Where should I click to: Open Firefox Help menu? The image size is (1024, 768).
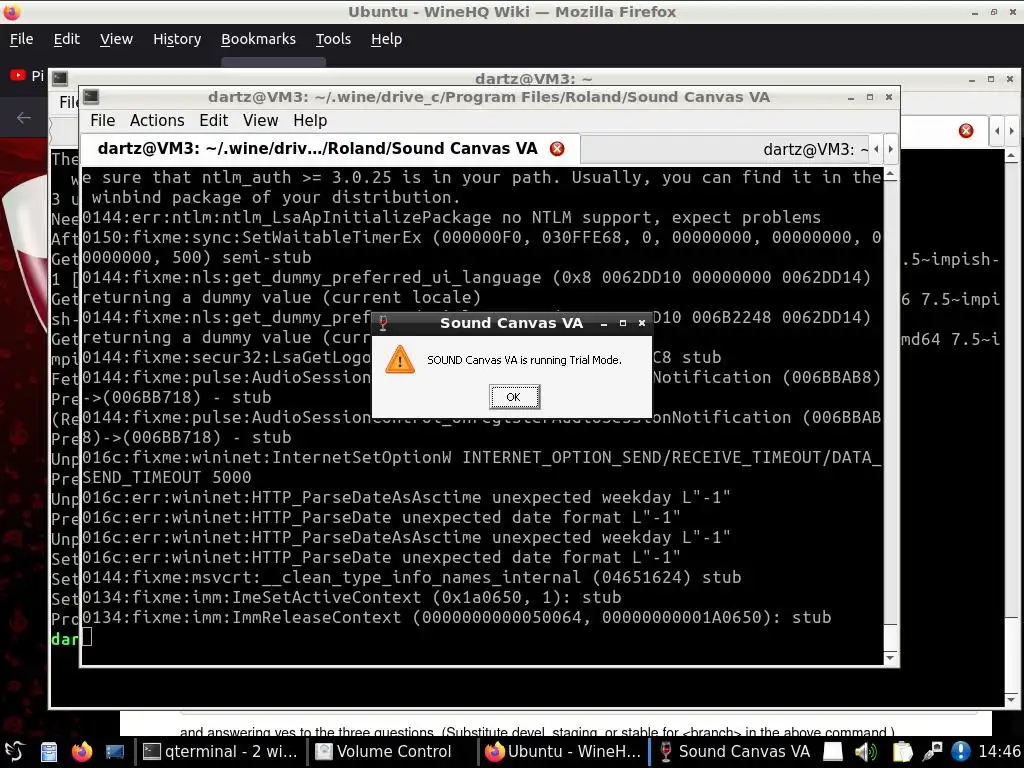click(386, 39)
